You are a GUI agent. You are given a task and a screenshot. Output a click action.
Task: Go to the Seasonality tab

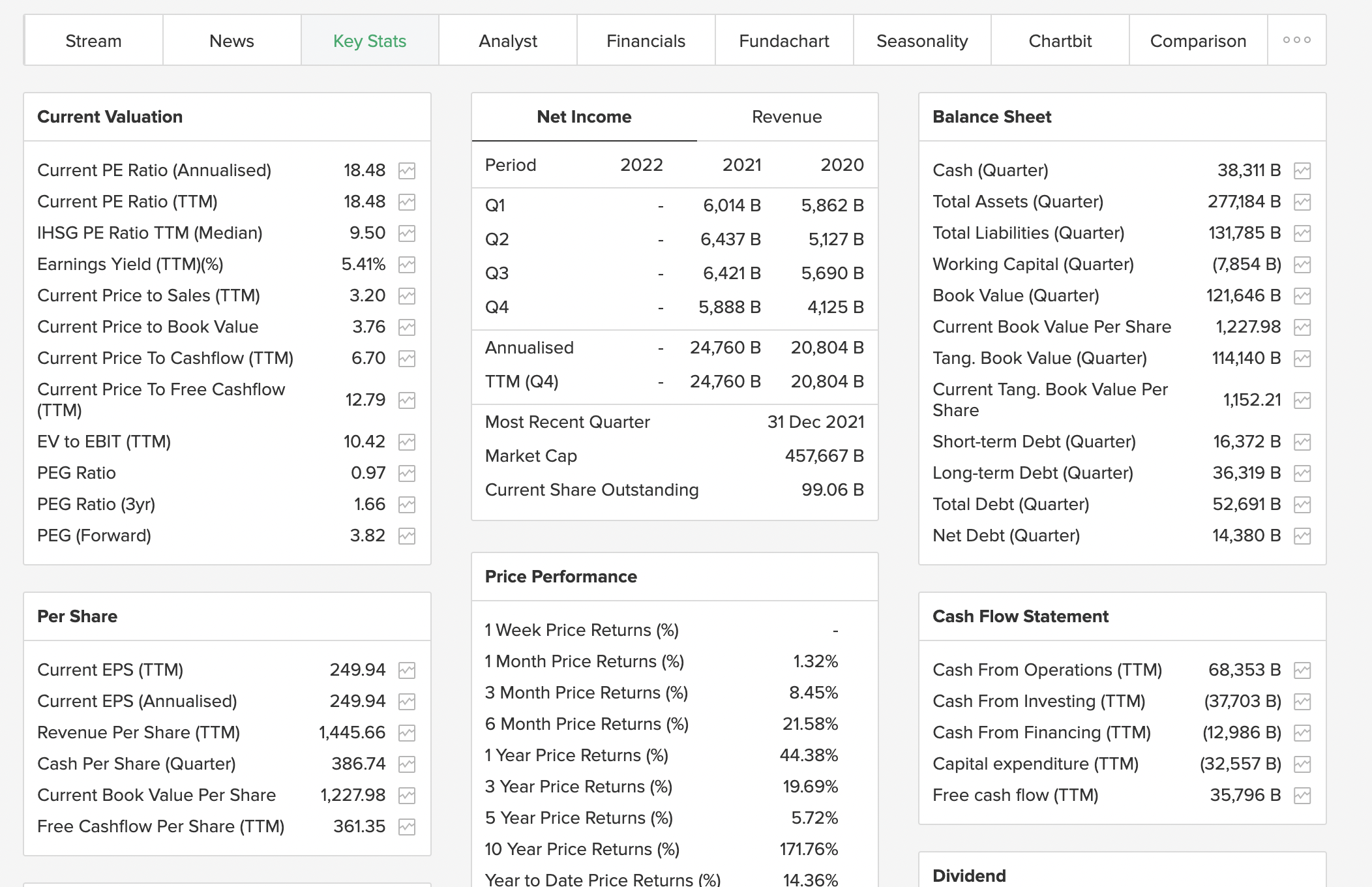[921, 41]
